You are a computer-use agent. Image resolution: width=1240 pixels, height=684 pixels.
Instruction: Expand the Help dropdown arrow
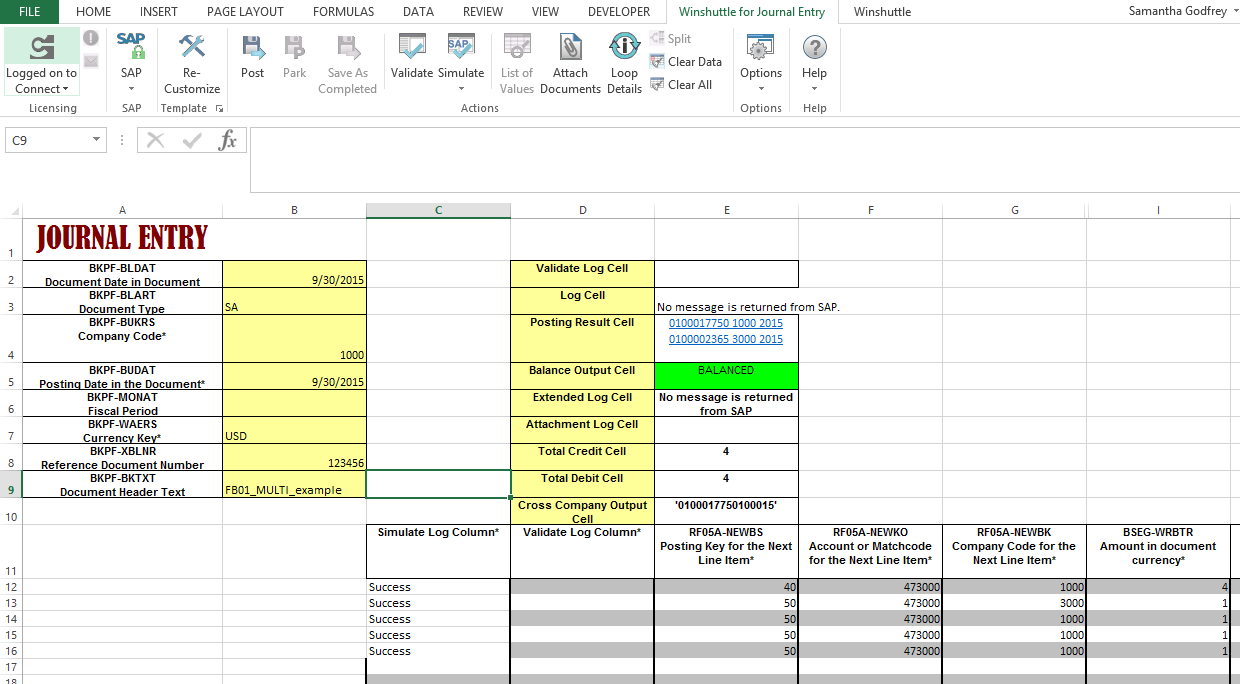tap(815, 89)
